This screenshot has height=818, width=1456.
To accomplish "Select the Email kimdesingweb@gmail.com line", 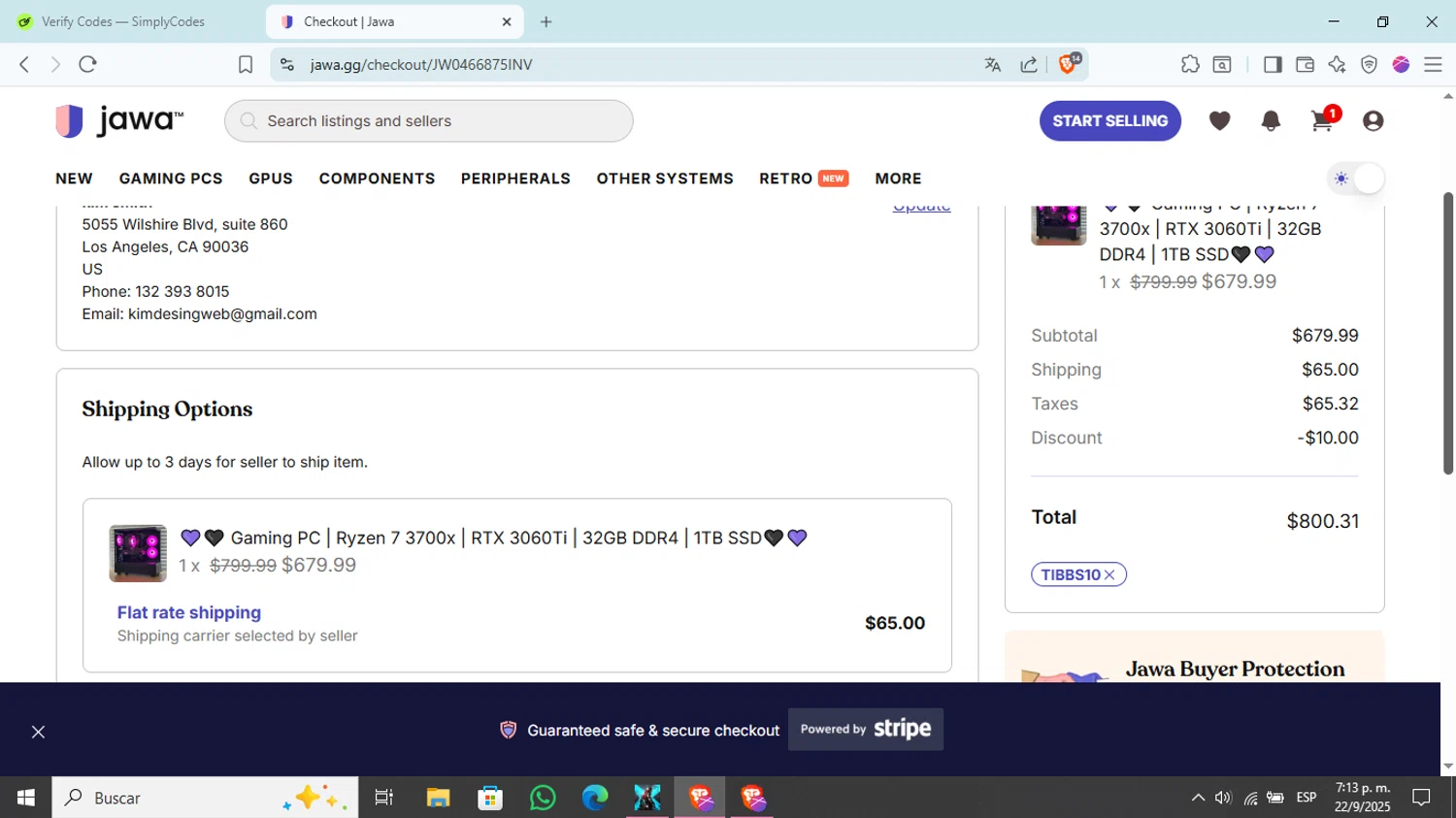I will [200, 313].
